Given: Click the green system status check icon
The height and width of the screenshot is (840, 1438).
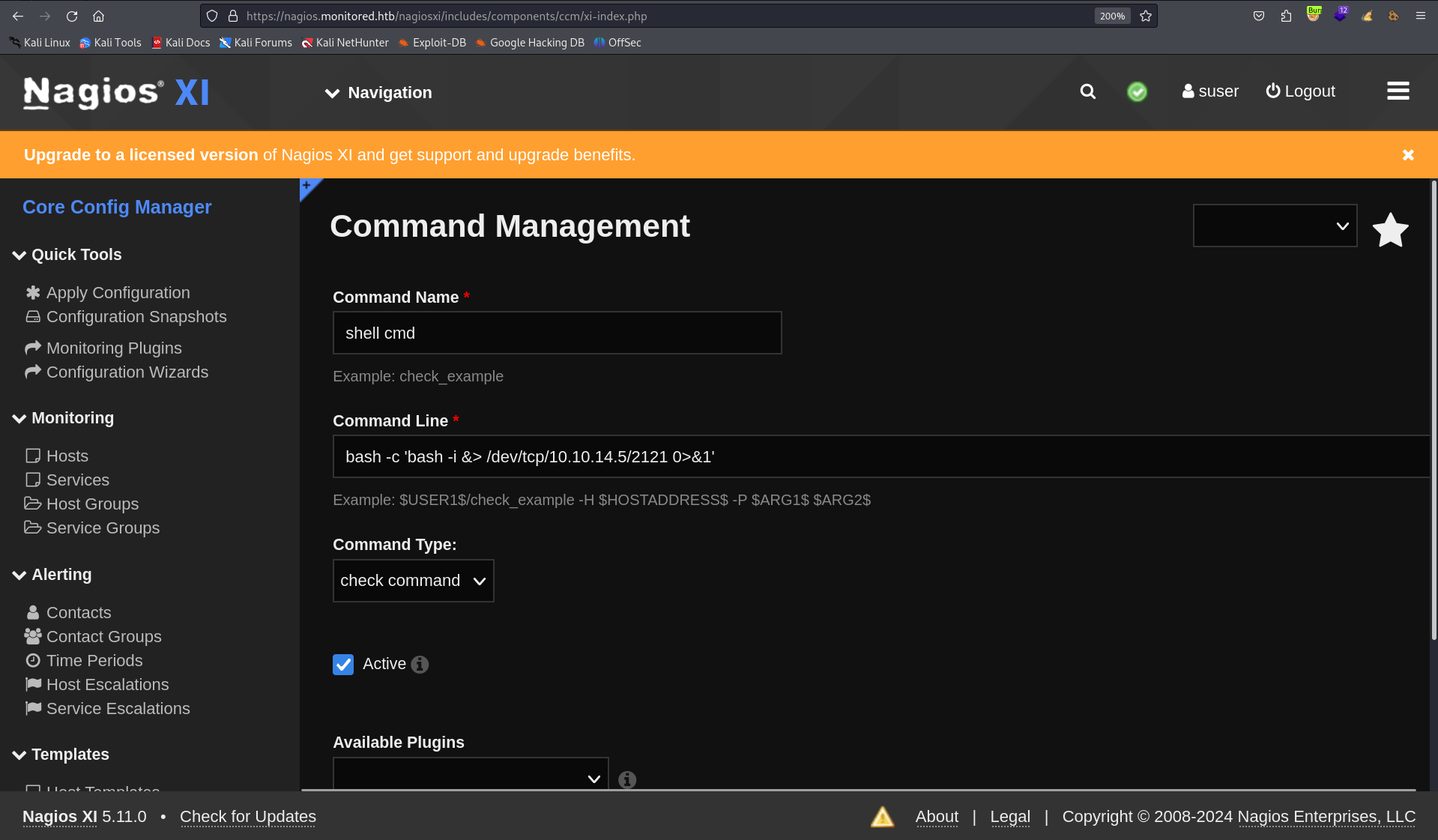Looking at the screenshot, I should point(1137,91).
